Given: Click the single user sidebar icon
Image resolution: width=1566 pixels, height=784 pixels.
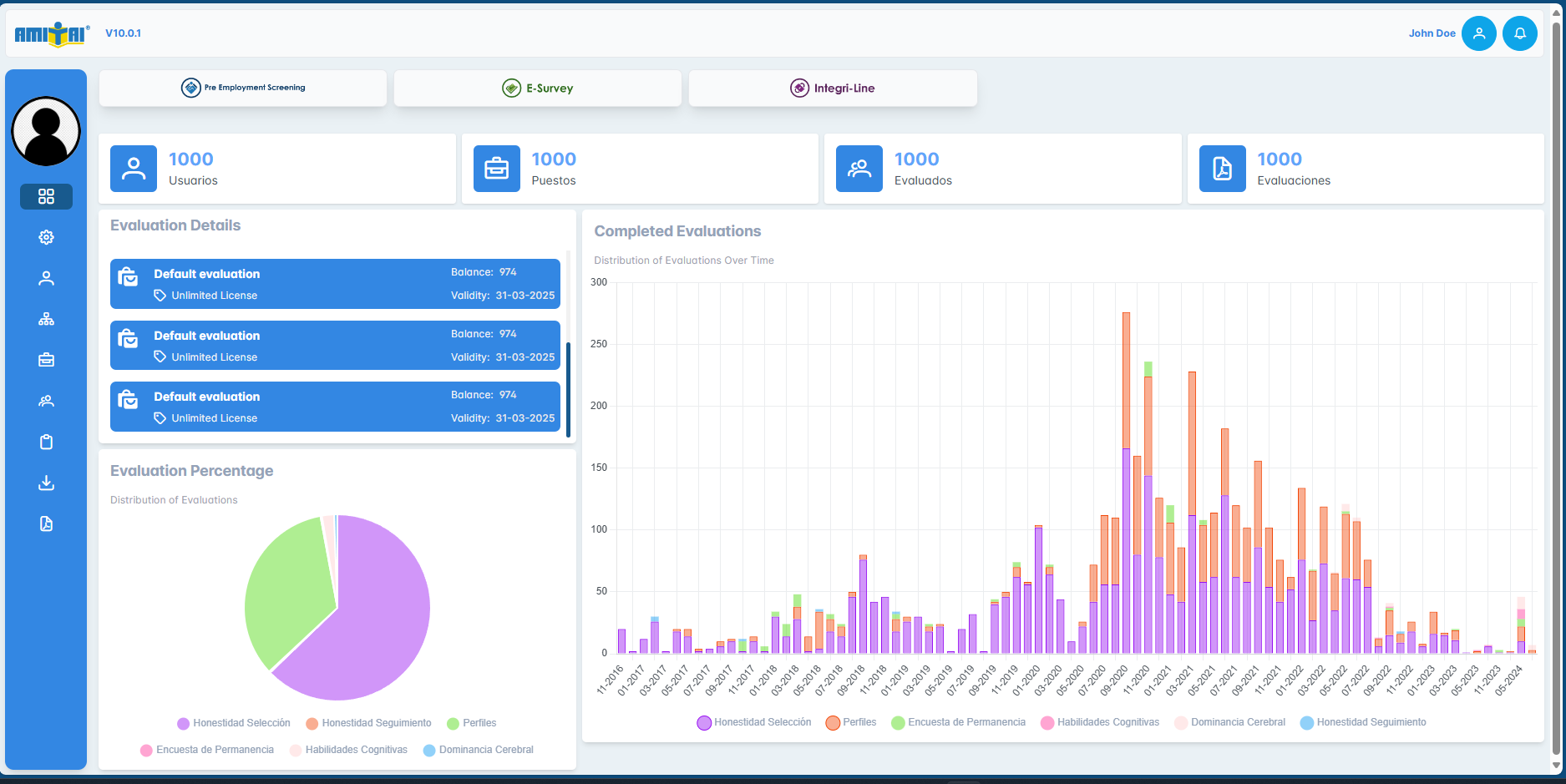Looking at the screenshot, I should pos(46,278).
